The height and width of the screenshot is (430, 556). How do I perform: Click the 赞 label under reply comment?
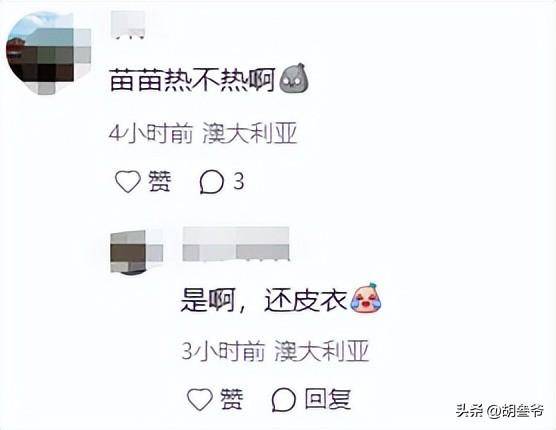coord(232,399)
